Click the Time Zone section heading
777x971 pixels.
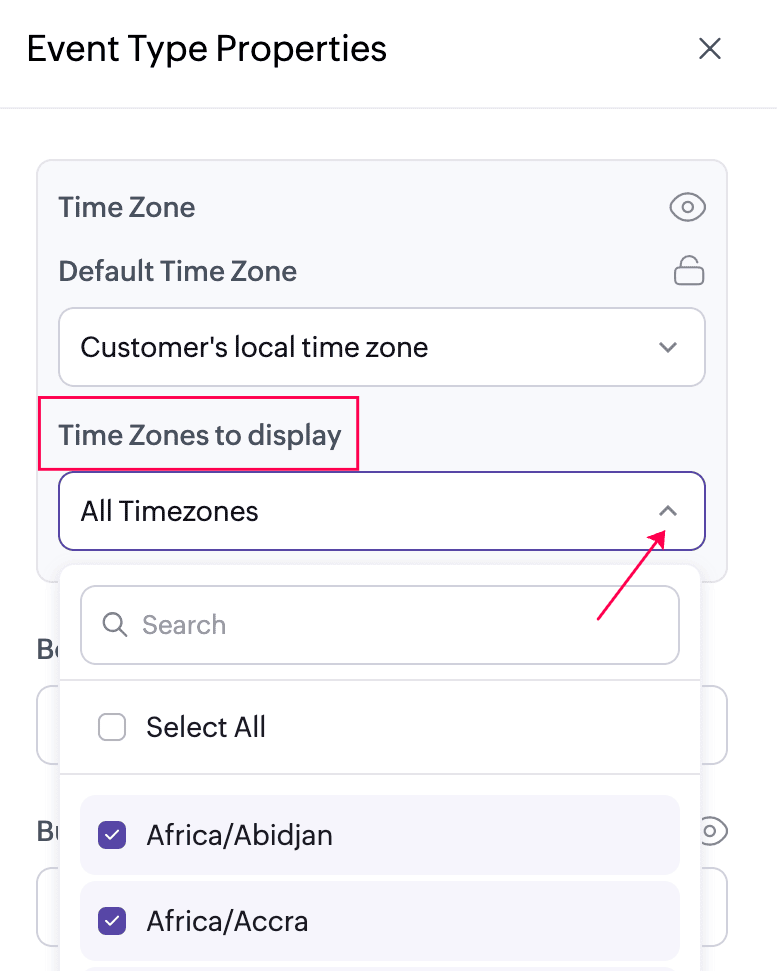[x=127, y=208]
